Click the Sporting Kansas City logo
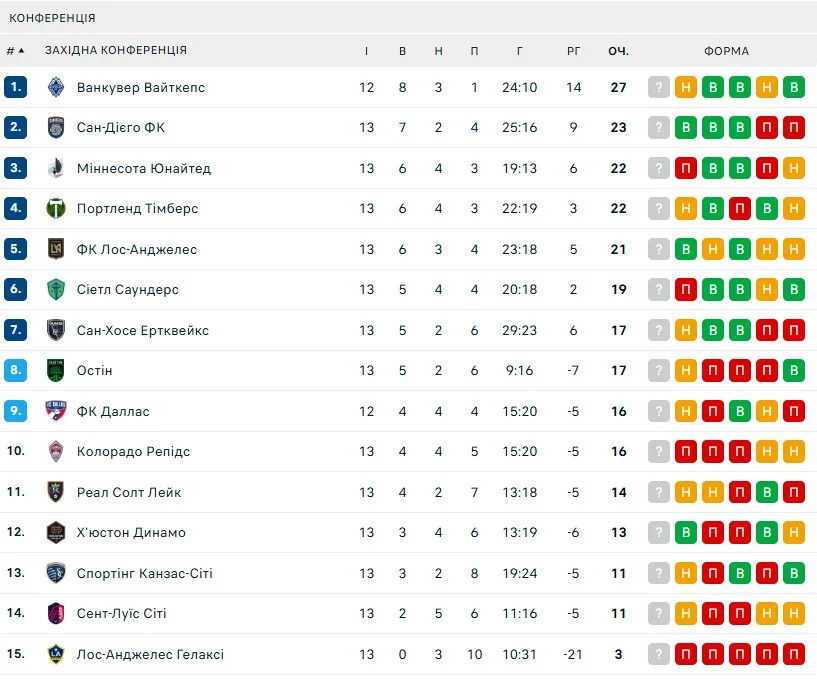 tap(56, 573)
